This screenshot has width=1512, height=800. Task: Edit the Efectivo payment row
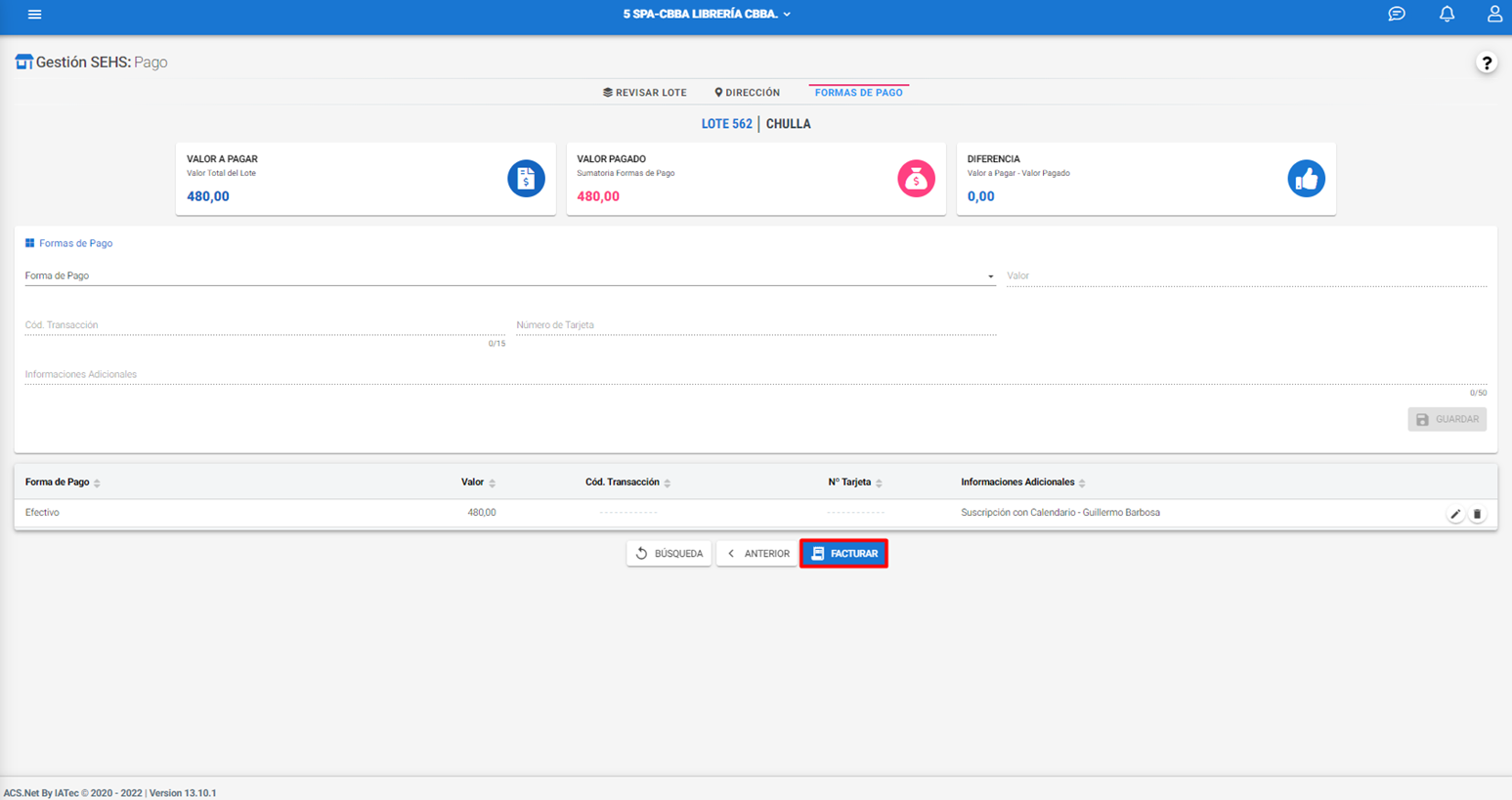point(1455,514)
